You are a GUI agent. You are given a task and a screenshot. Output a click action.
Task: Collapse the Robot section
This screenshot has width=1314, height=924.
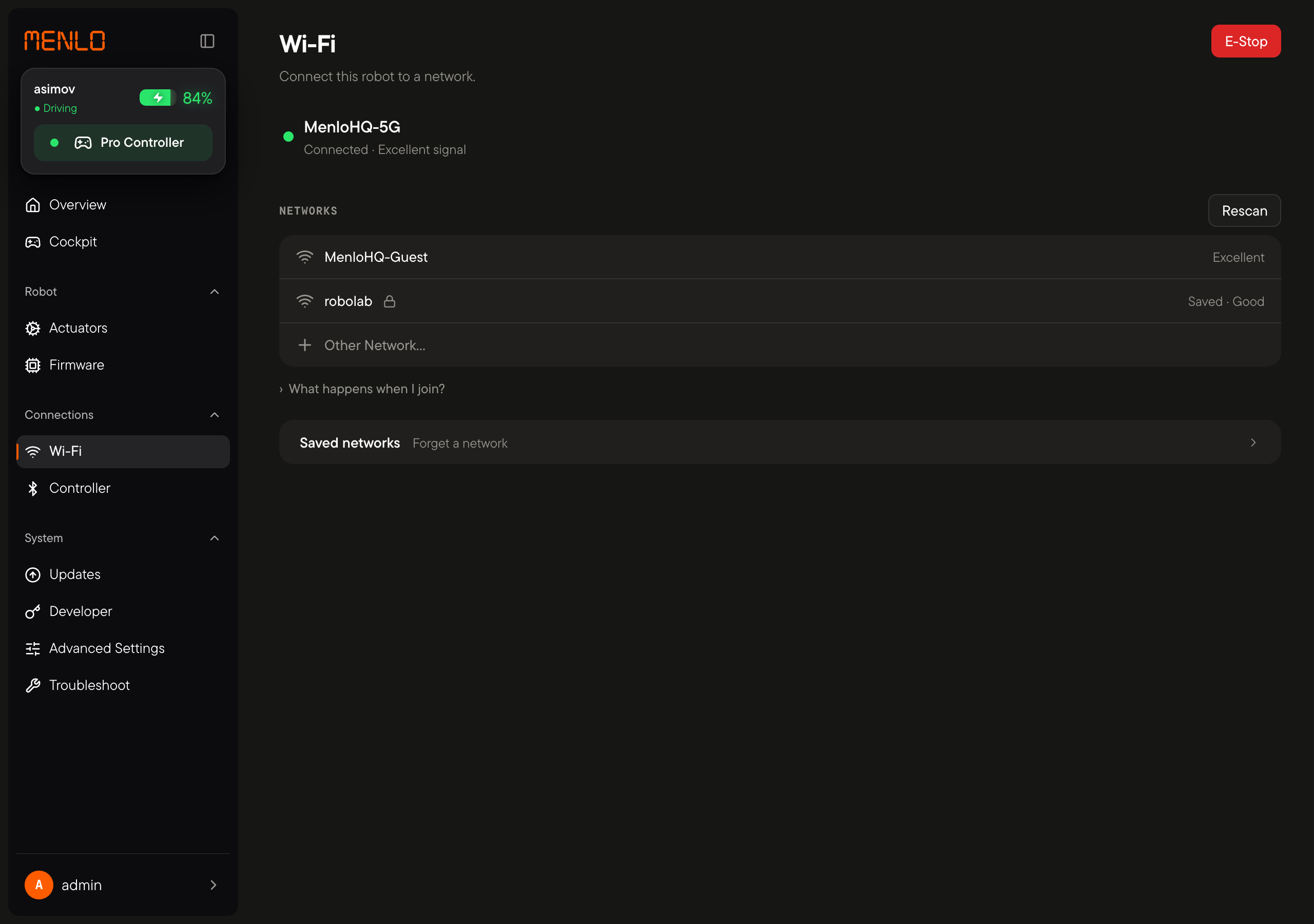pyautogui.click(x=215, y=292)
